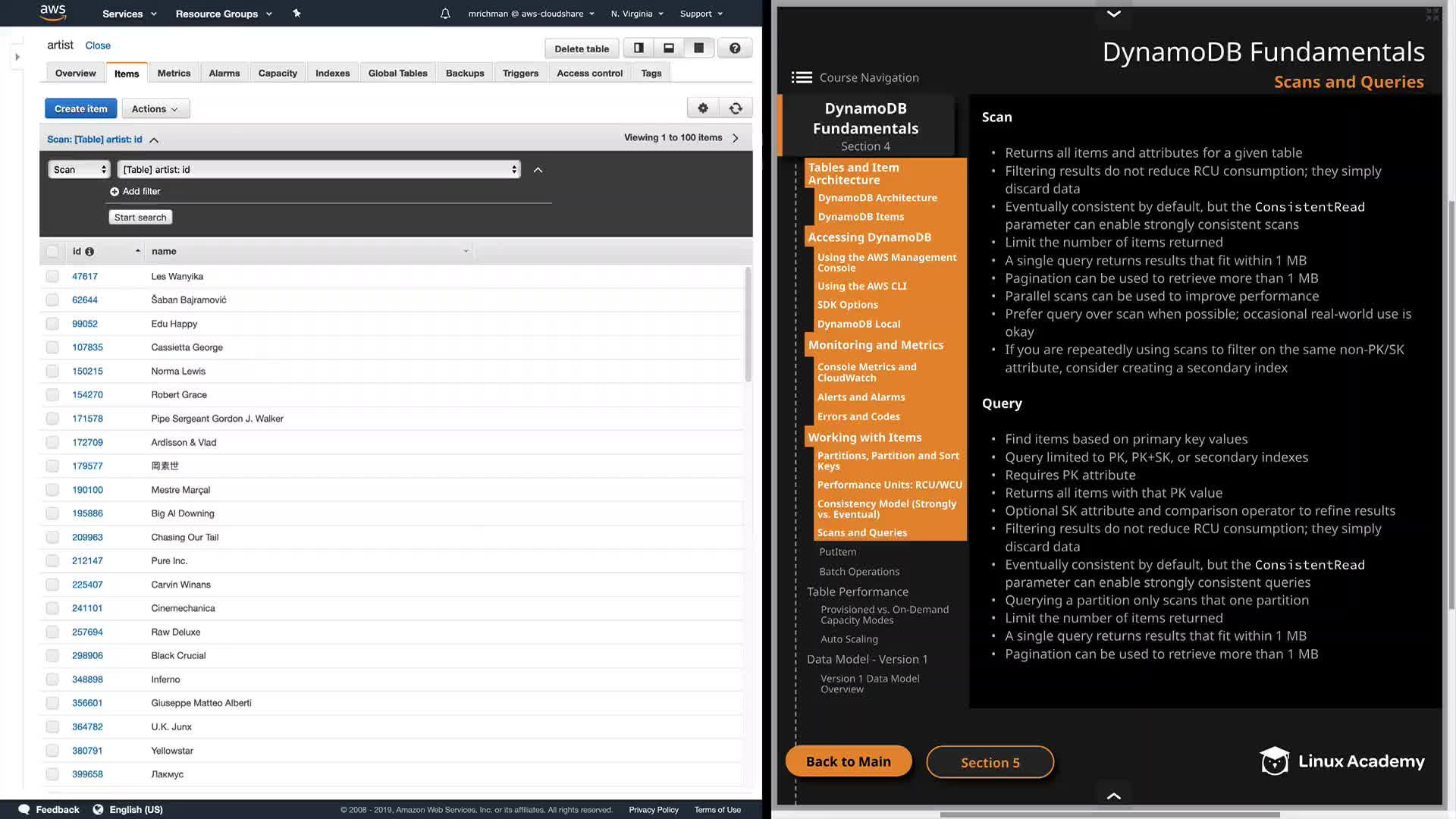The image size is (1456, 819).
Task: Click the Start search button
Action: click(140, 218)
